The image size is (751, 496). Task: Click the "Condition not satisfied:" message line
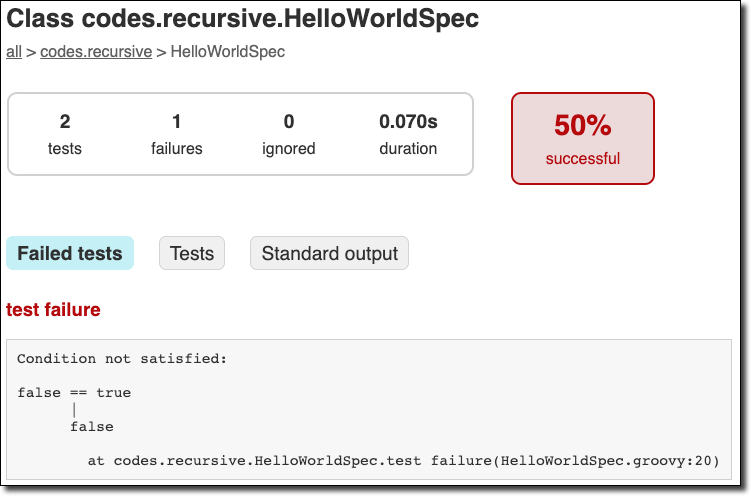point(123,358)
